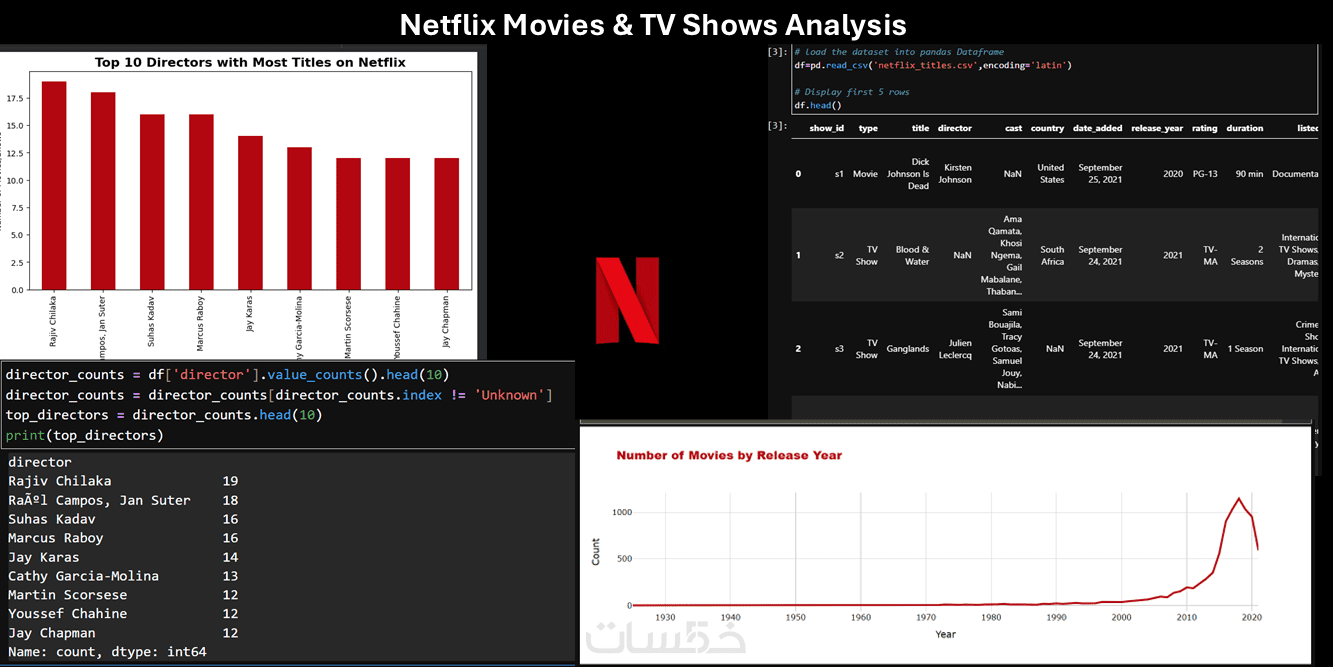1333x667 pixels.
Task: Open the Number of Movies by Release Year chart
Action: (945, 544)
